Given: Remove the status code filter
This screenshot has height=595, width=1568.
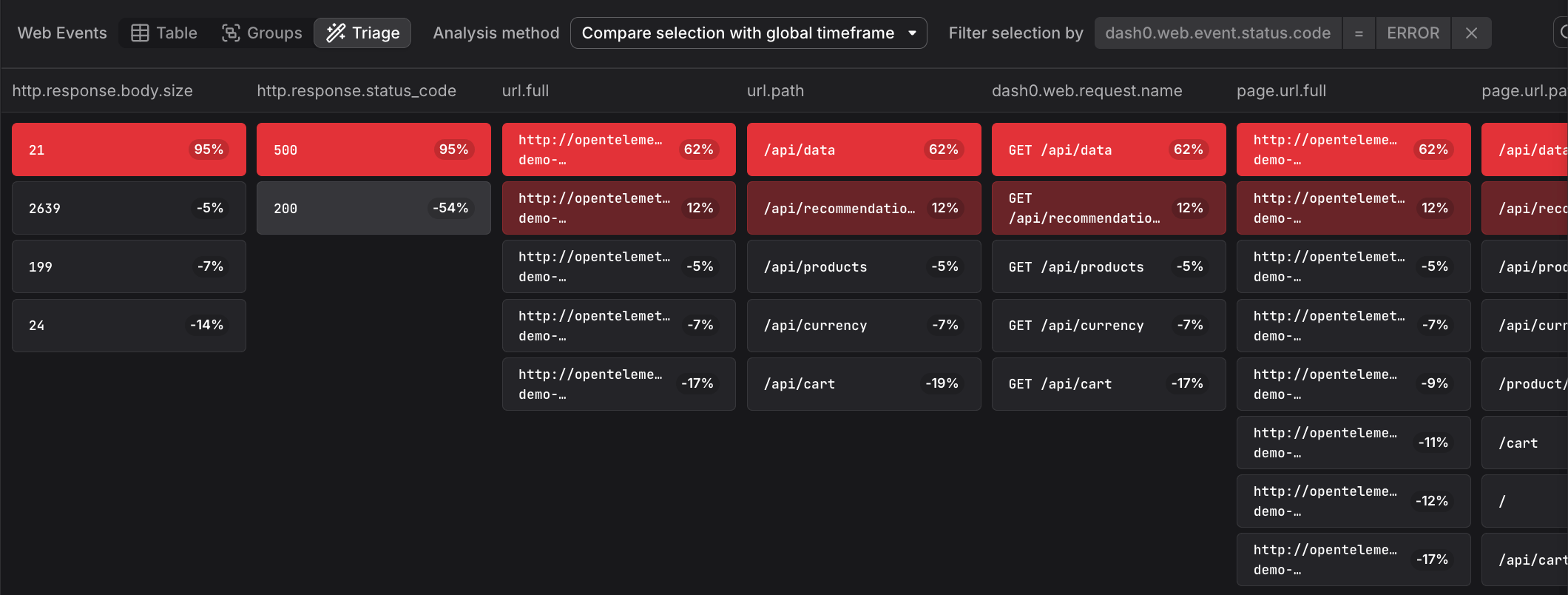Looking at the screenshot, I should (x=1471, y=33).
